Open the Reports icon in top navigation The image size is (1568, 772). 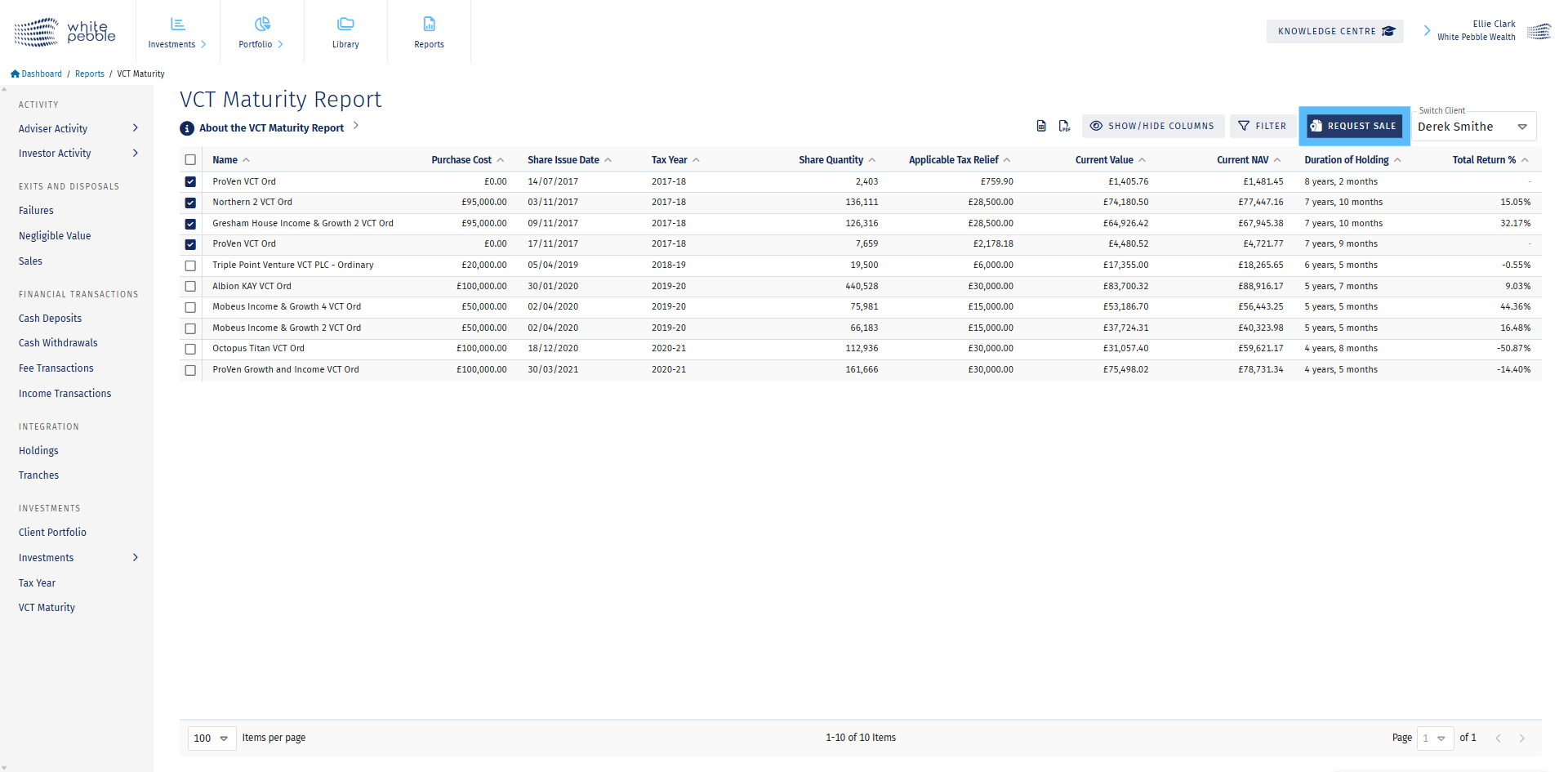tap(429, 25)
